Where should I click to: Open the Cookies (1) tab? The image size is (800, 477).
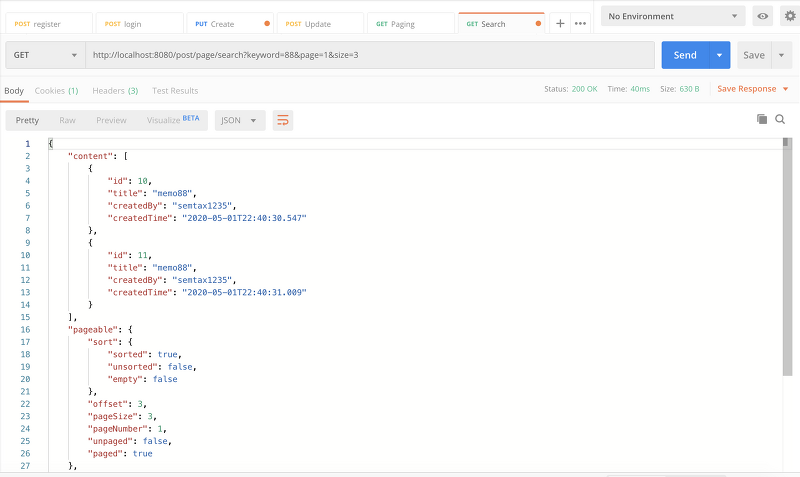(56, 91)
